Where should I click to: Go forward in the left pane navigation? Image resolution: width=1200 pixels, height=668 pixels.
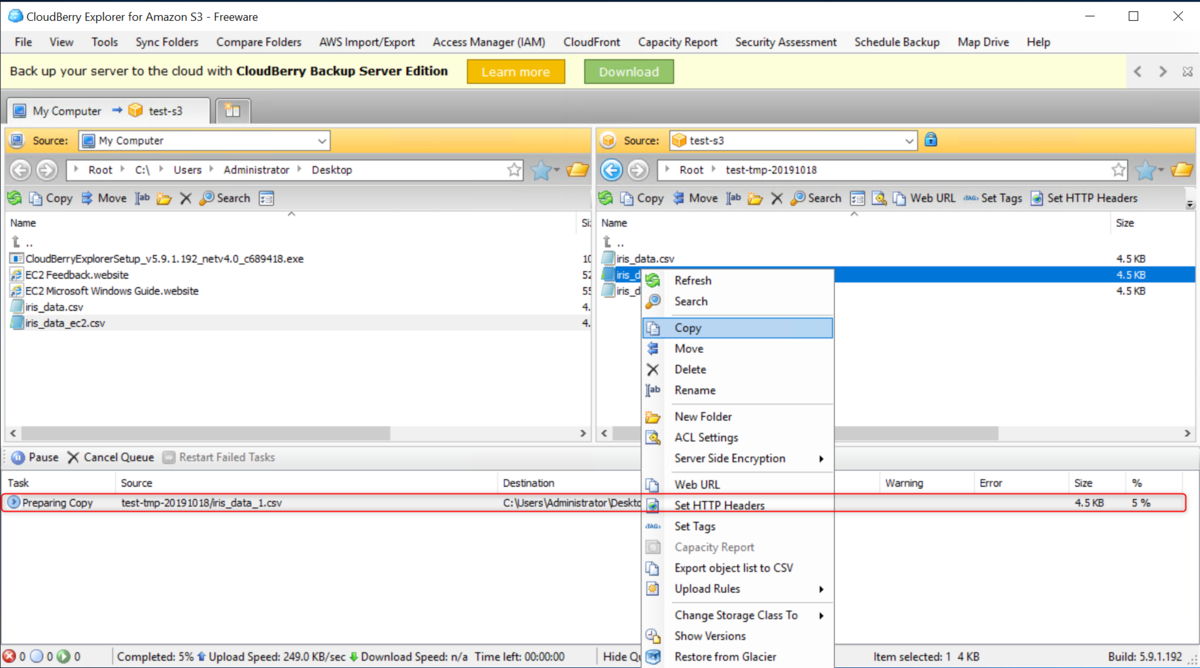pyautogui.click(x=46, y=170)
